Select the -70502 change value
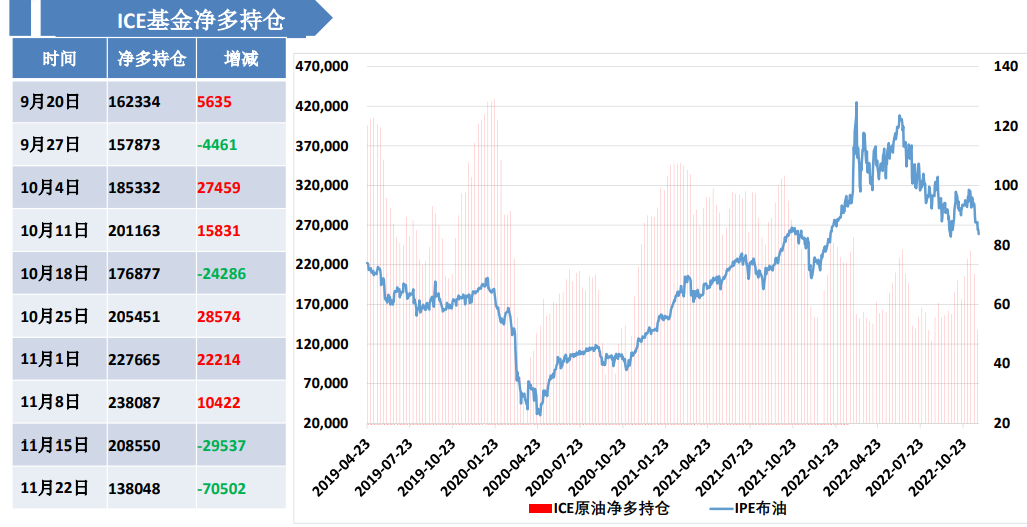The height and width of the screenshot is (527, 1027). coord(222,488)
